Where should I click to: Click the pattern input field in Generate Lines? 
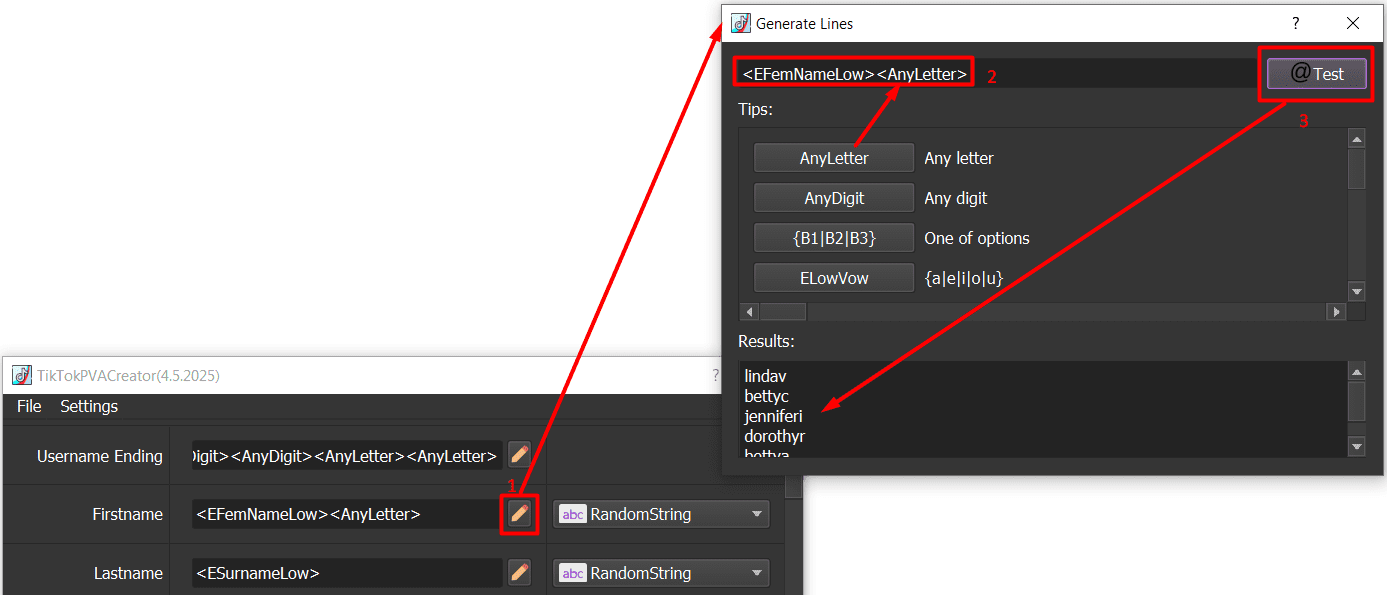(998, 73)
